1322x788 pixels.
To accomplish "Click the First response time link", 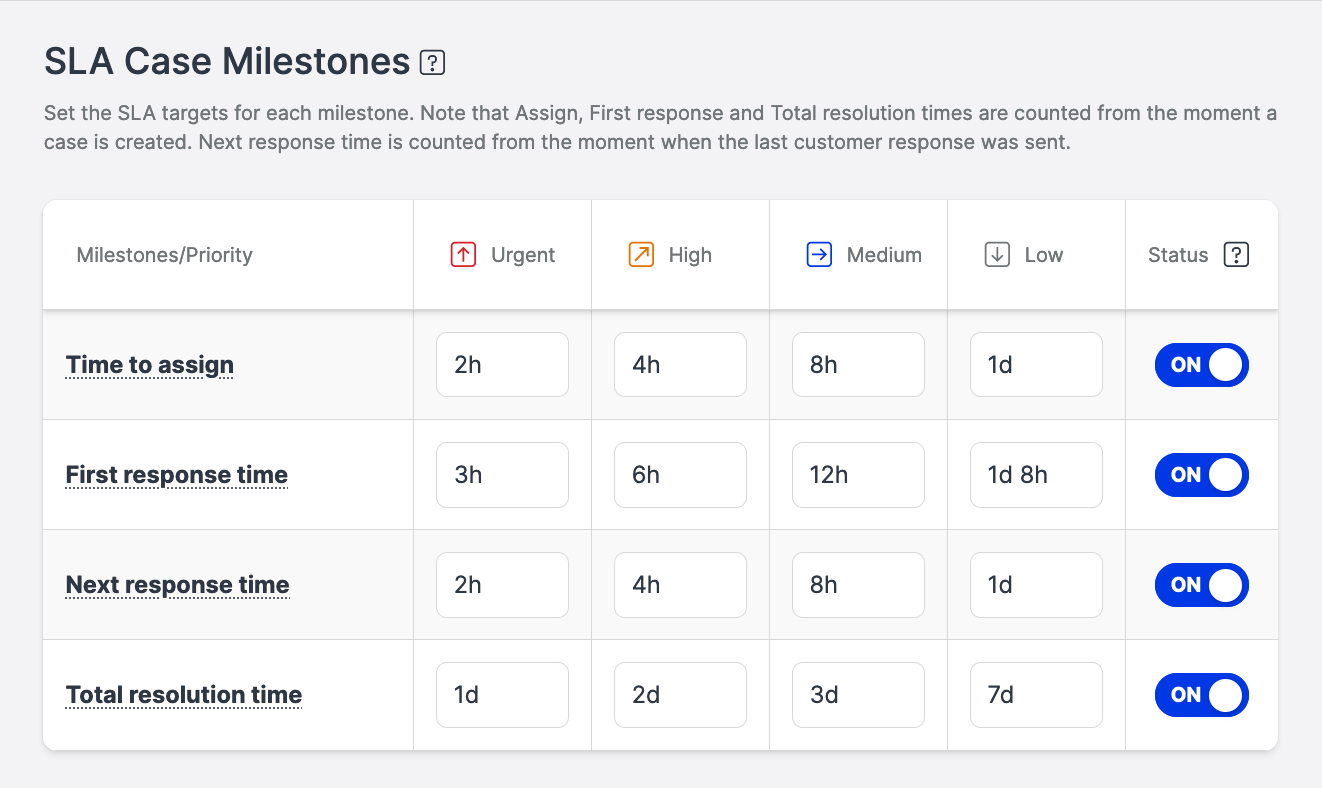I will coord(177,475).
